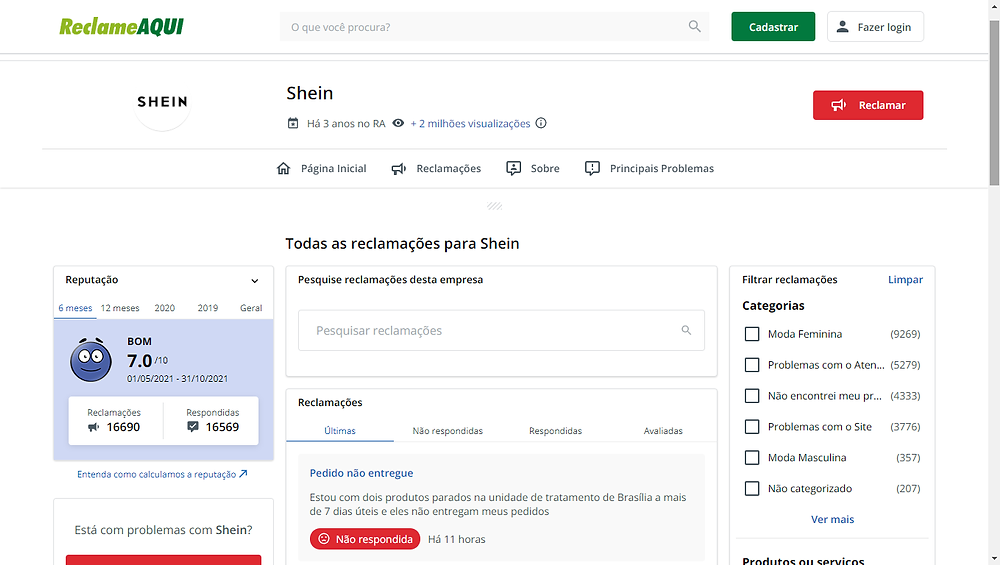This screenshot has width=1000, height=565.
Task: Open Reclamações menu item
Action: (x=436, y=168)
